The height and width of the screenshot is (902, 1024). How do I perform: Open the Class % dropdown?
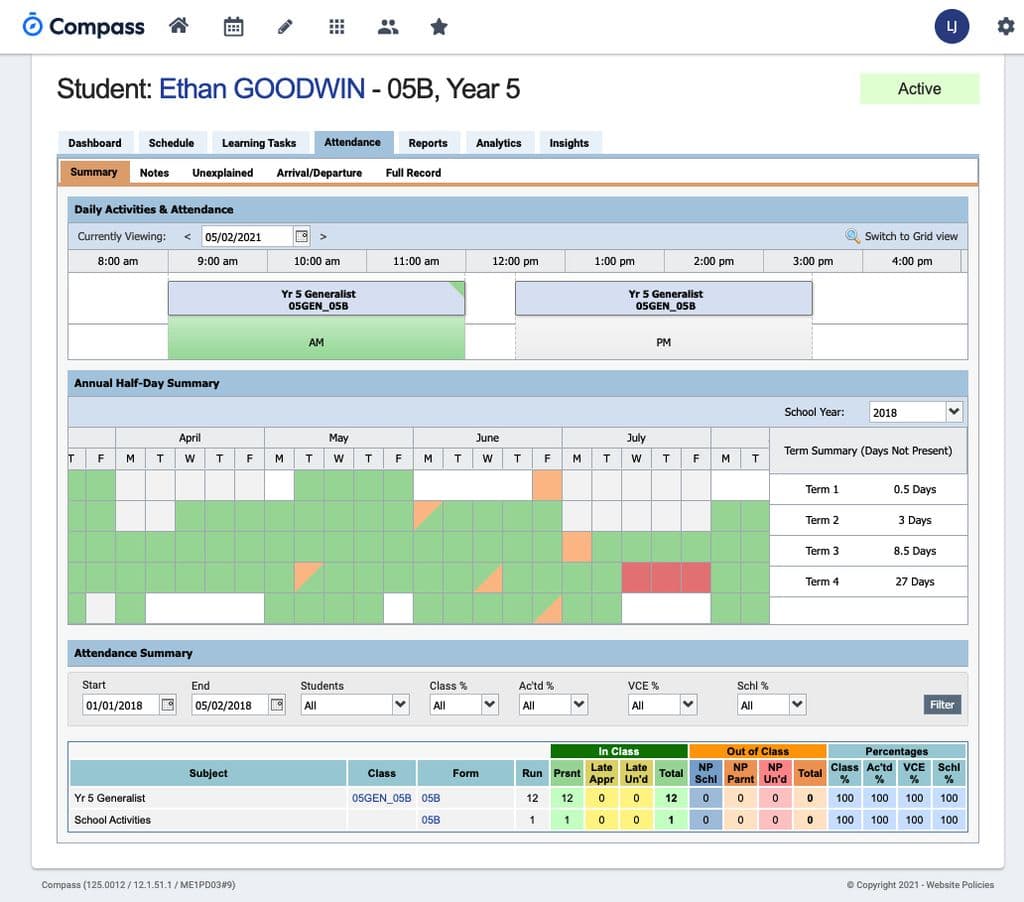(463, 704)
